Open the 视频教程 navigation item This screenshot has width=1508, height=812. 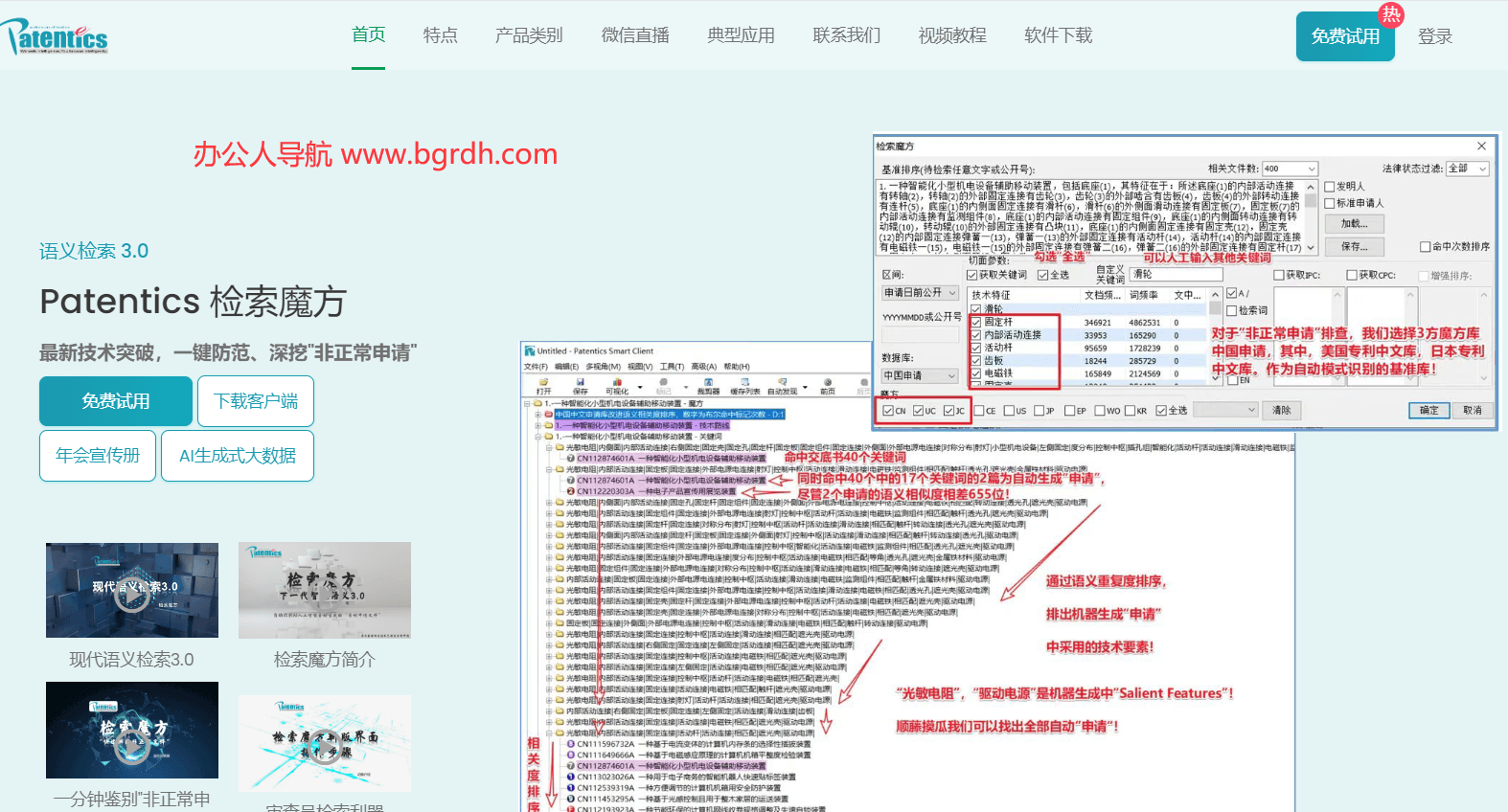point(952,35)
